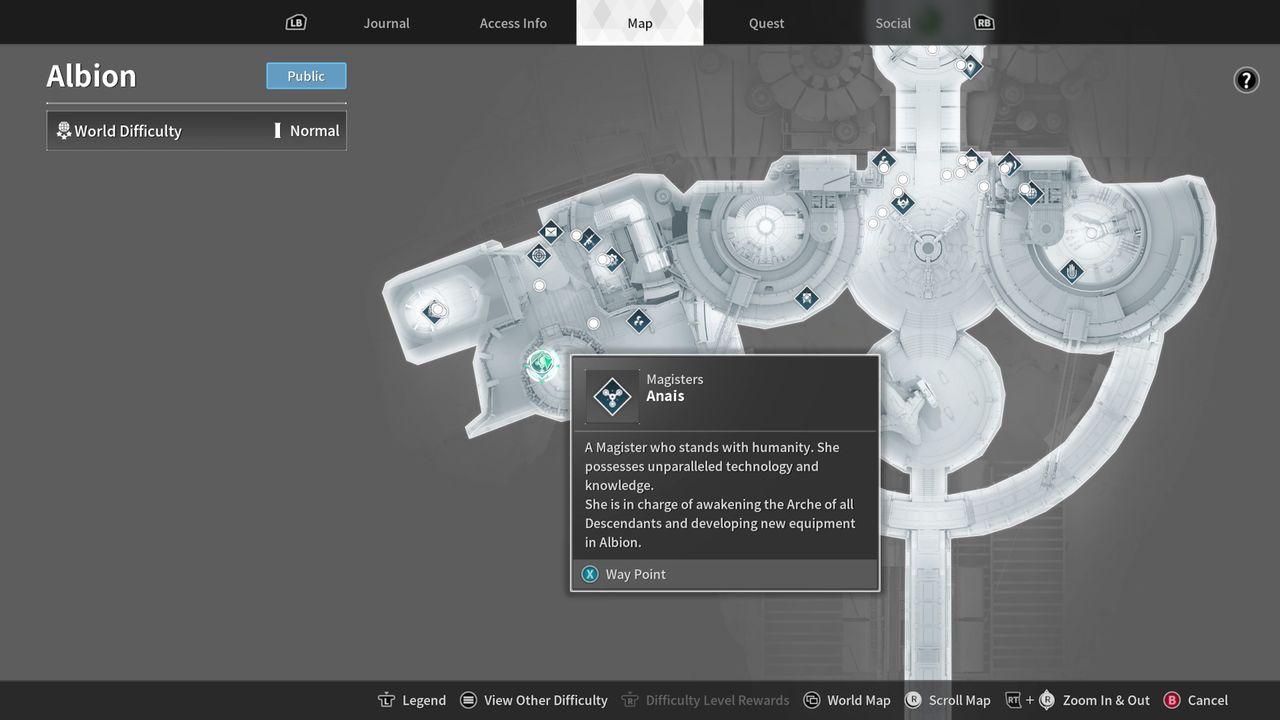Click the map icon in far-left room
Screen dimensions: 1280x720
[x=434, y=312]
